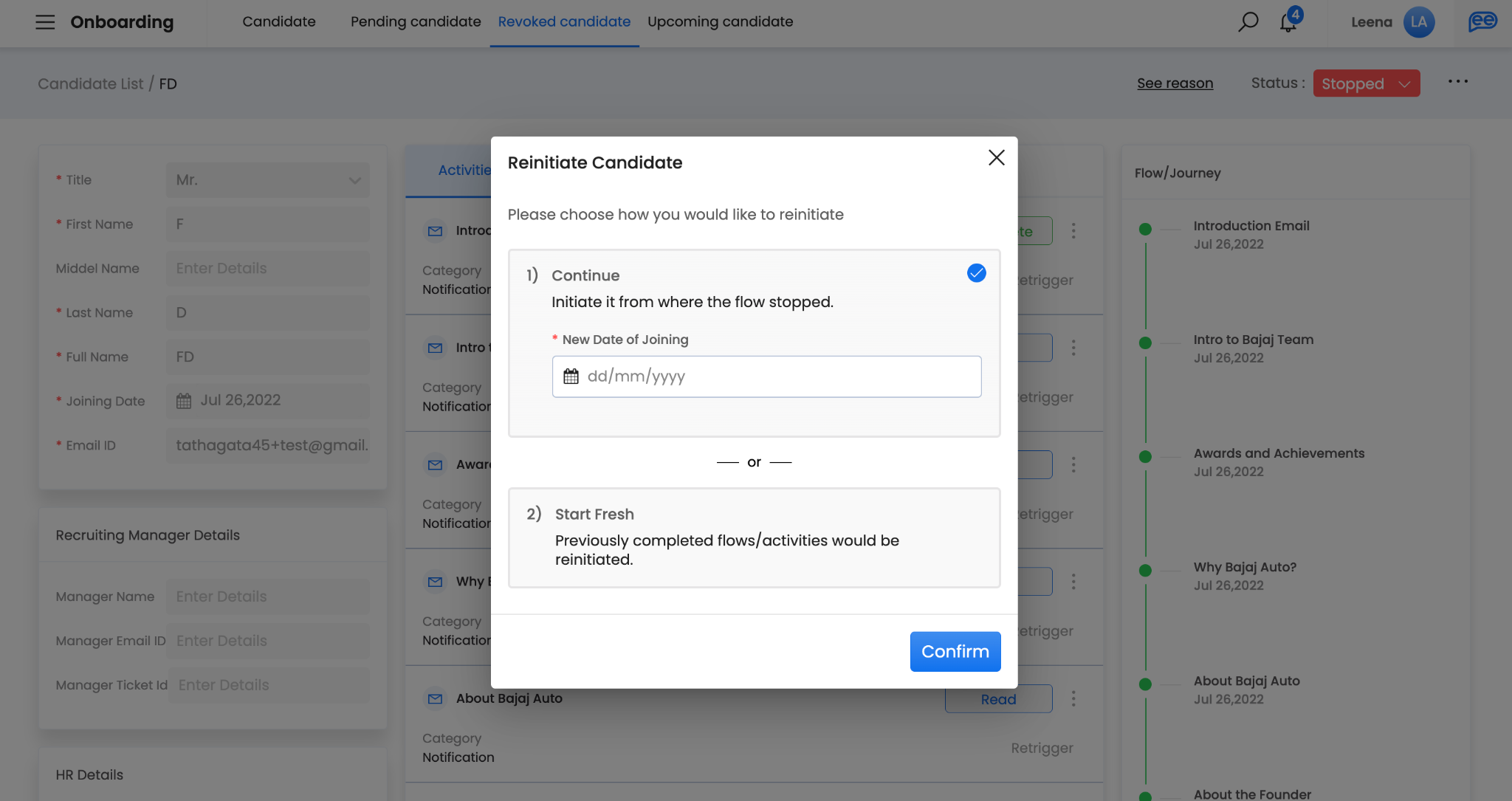The height and width of the screenshot is (801, 1512).
Task: Toggle the blue checkmark on Continue
Action: [x=976, y=273]
